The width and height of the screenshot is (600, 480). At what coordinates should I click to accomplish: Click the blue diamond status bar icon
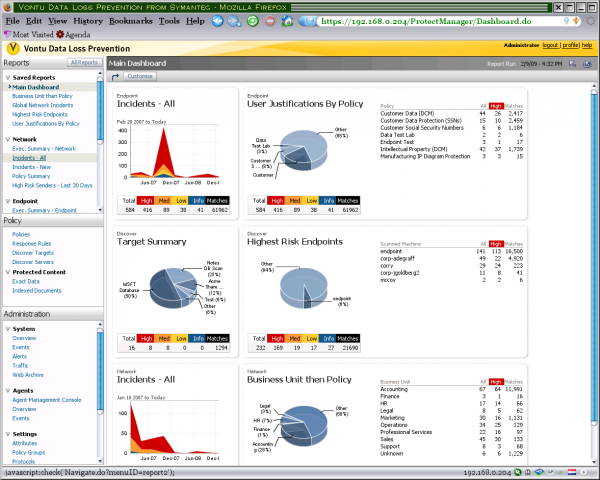[539, 472]
